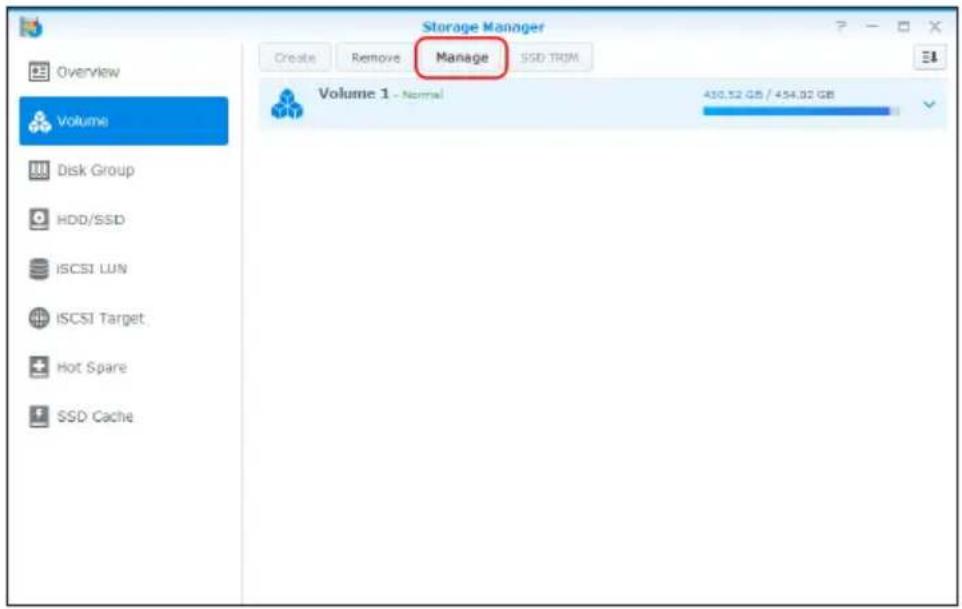The height and width of the screenshot is (609, 962).
Task: Click the Manage button
Action: pyautogui.click(x=462, y=58)
